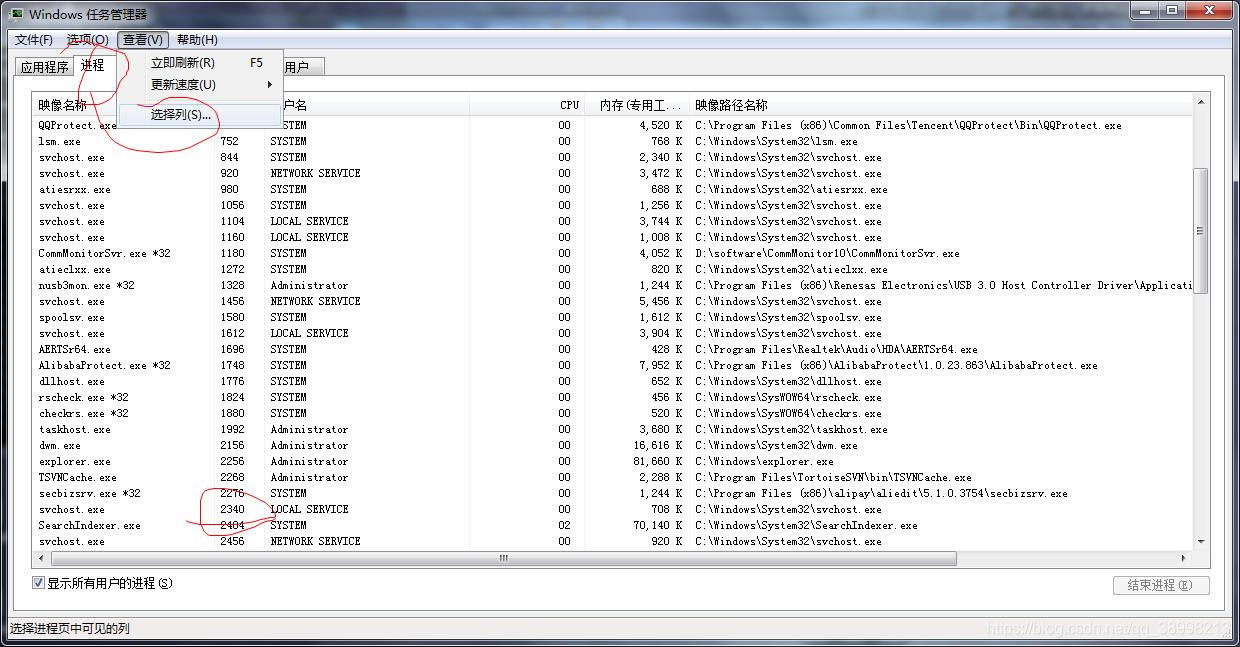Toggle the 显示所有用户的进程 checkbox
The height and width of the screenshot is (647, 1240).
coord(37,582)
